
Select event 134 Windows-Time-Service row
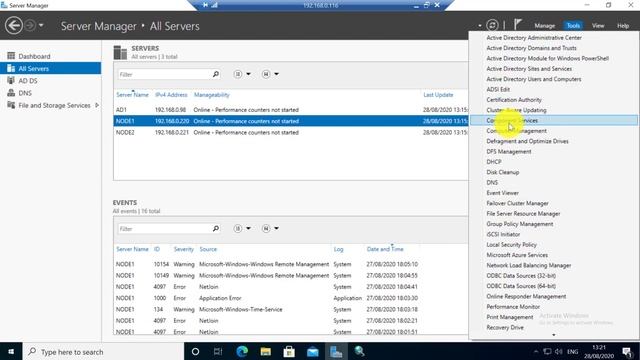coord(291,310)
